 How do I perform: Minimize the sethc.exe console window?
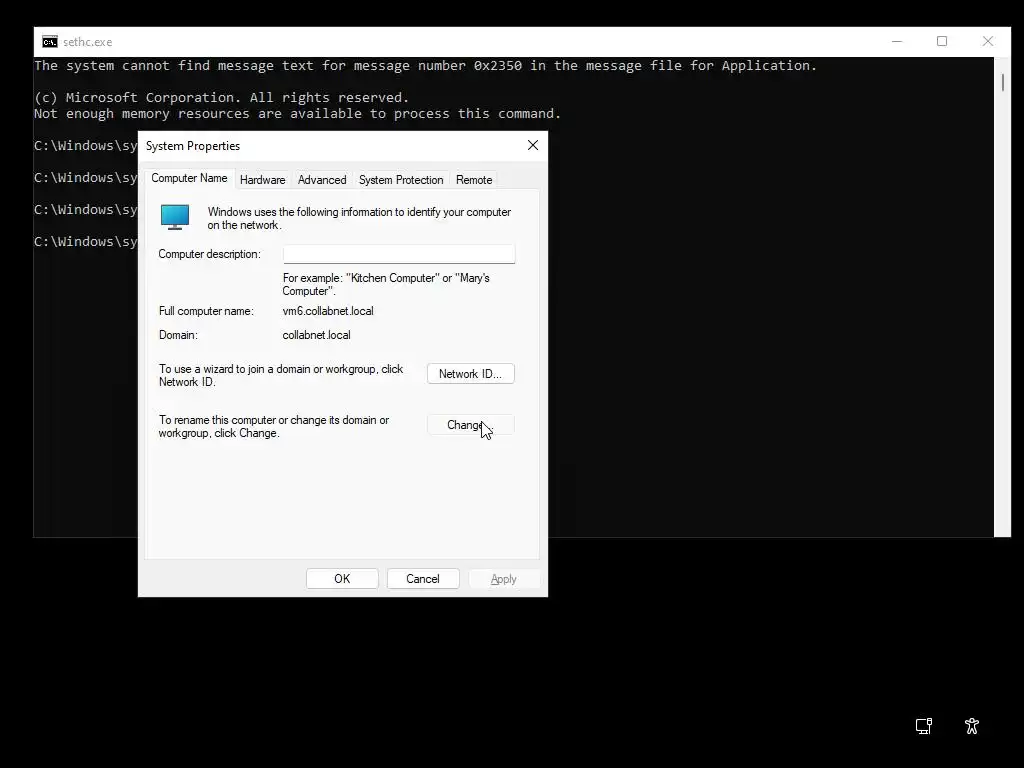pos(897,41)
